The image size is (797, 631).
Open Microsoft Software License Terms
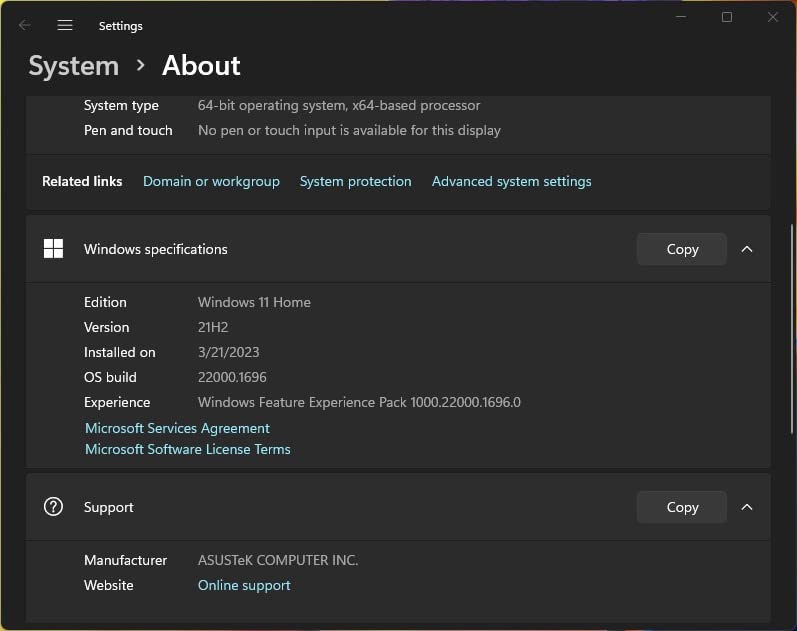click(188, 449)
